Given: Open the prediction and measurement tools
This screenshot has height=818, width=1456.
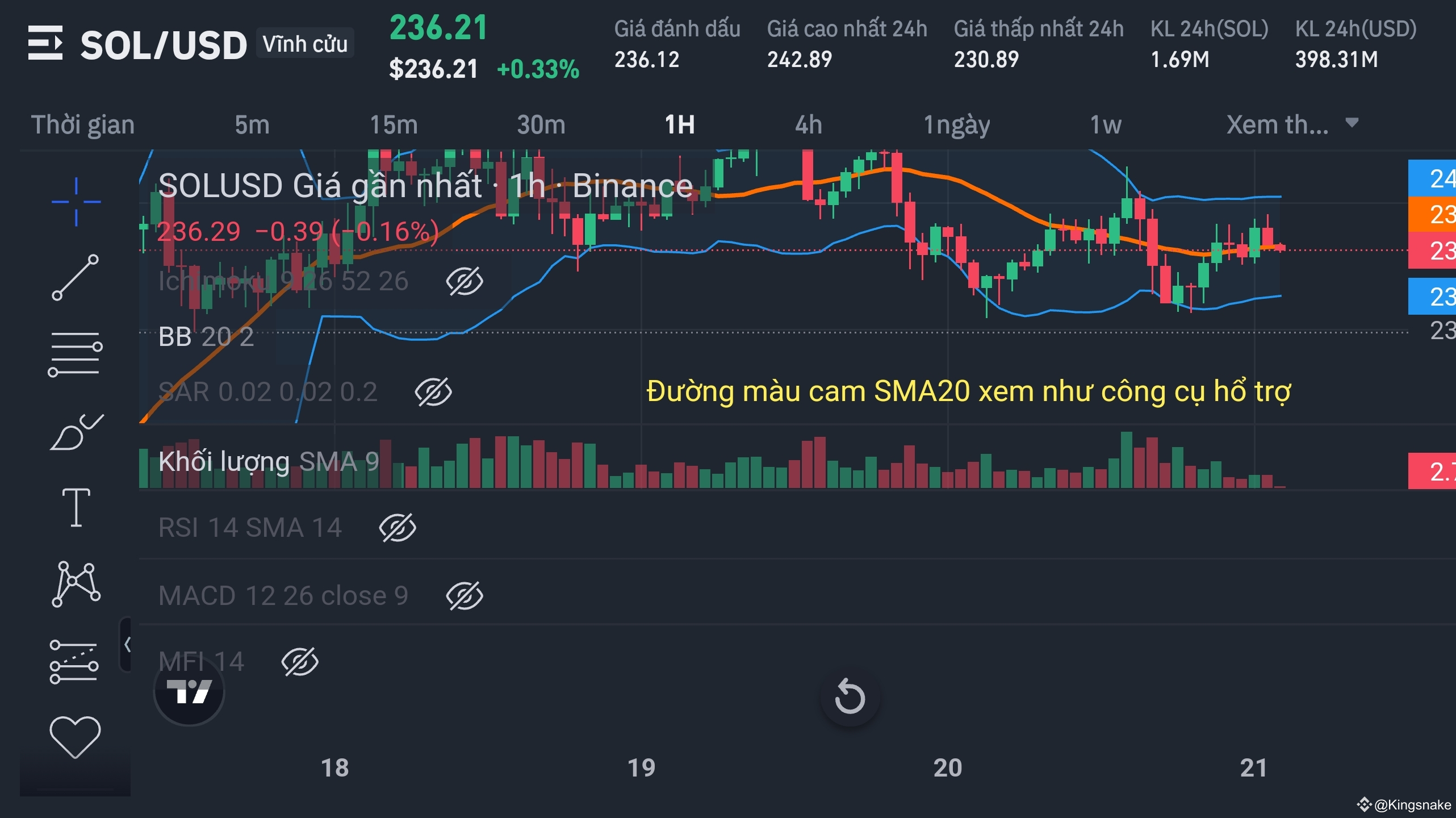Looking at the screenshot, I should tap(74, 662).
